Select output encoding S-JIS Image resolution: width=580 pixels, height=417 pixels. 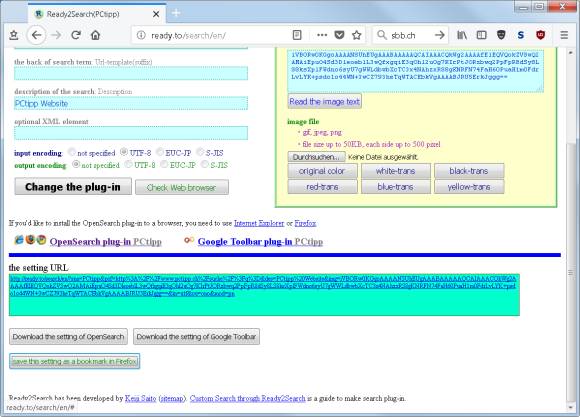pos(205,164)
